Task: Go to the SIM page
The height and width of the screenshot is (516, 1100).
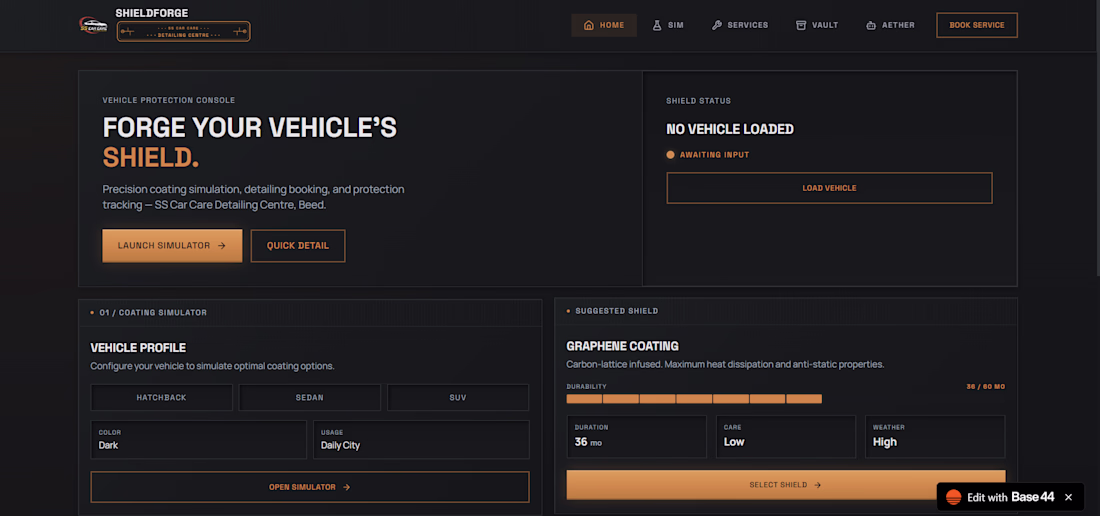Action: tap(668, 25)
